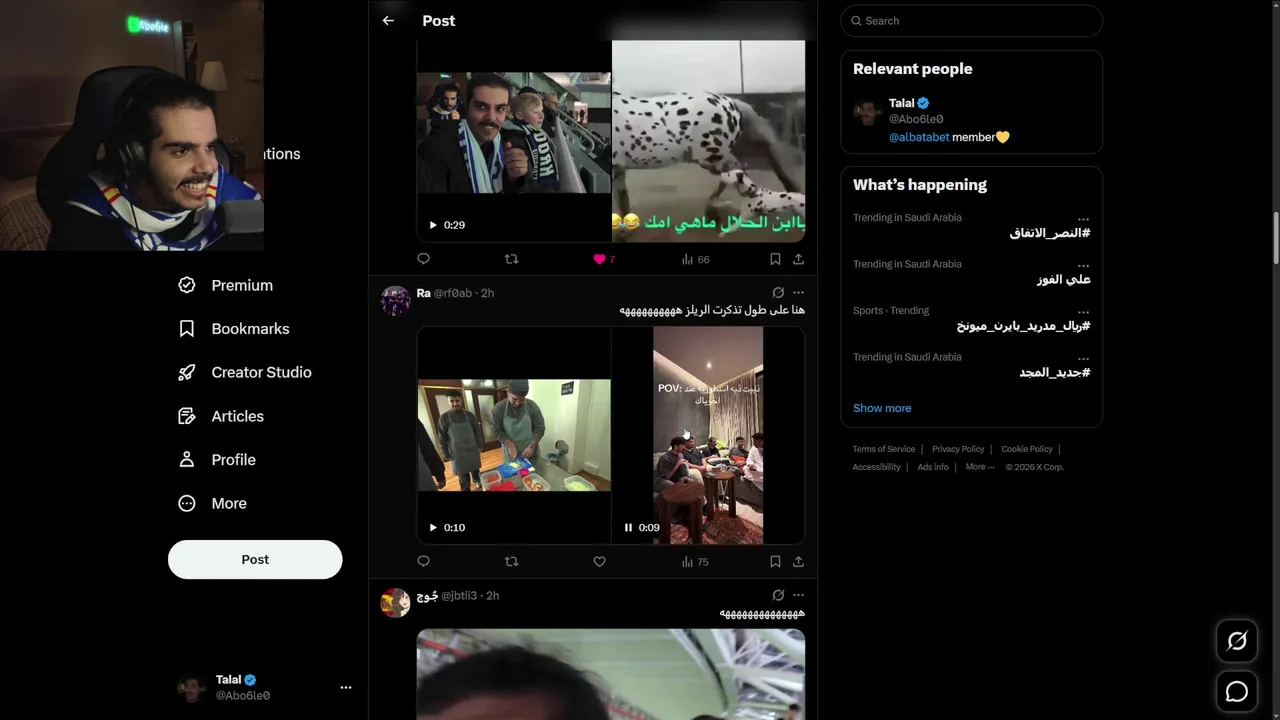Open Creator Studio in the sidebar
The image size is (1280, 720).
click(x=244, y=372)
